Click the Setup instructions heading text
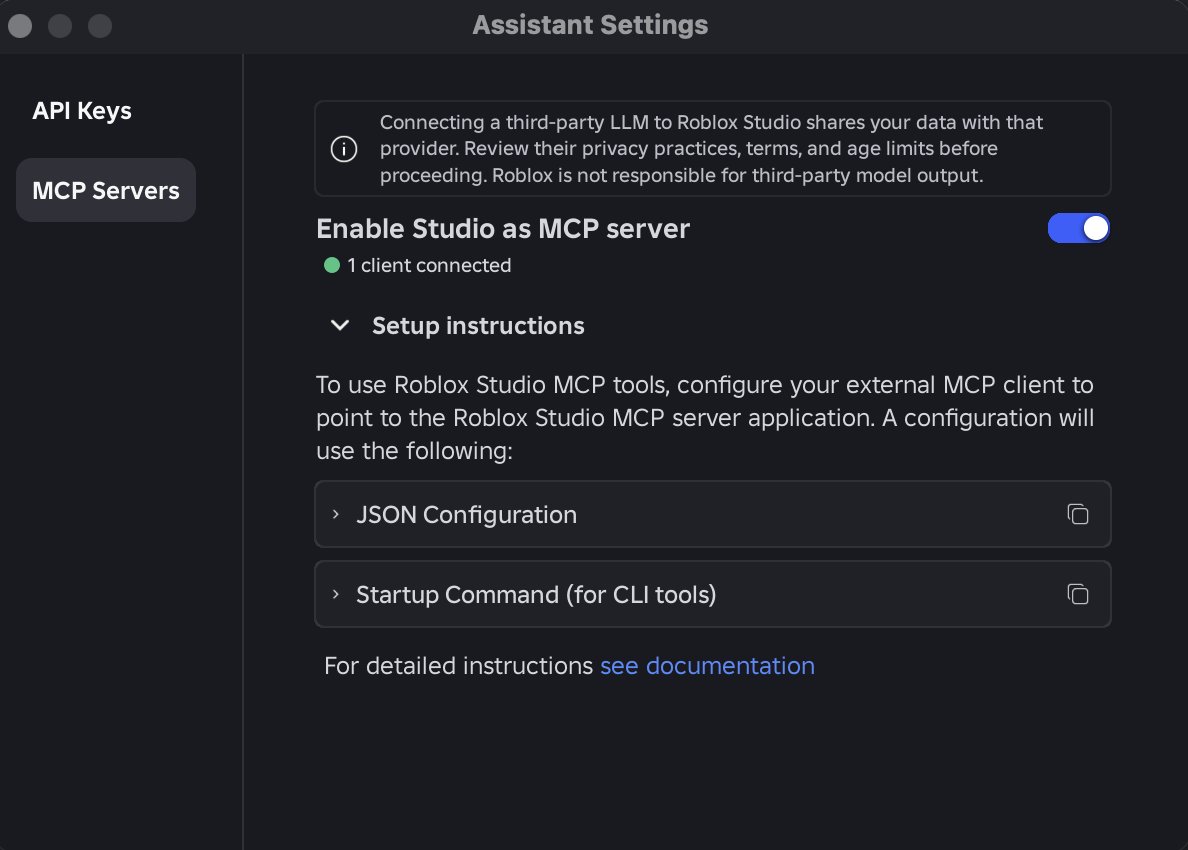The height and width of the screenshot is (850, 1188). (x=478, y=325)
